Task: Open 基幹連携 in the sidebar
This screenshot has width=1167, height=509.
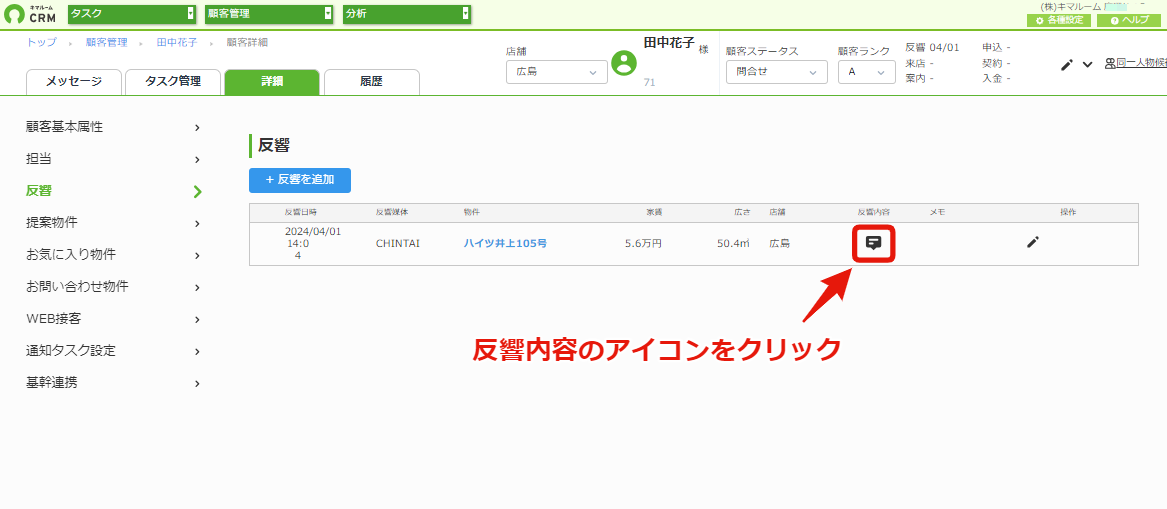Action: (113, 383)
